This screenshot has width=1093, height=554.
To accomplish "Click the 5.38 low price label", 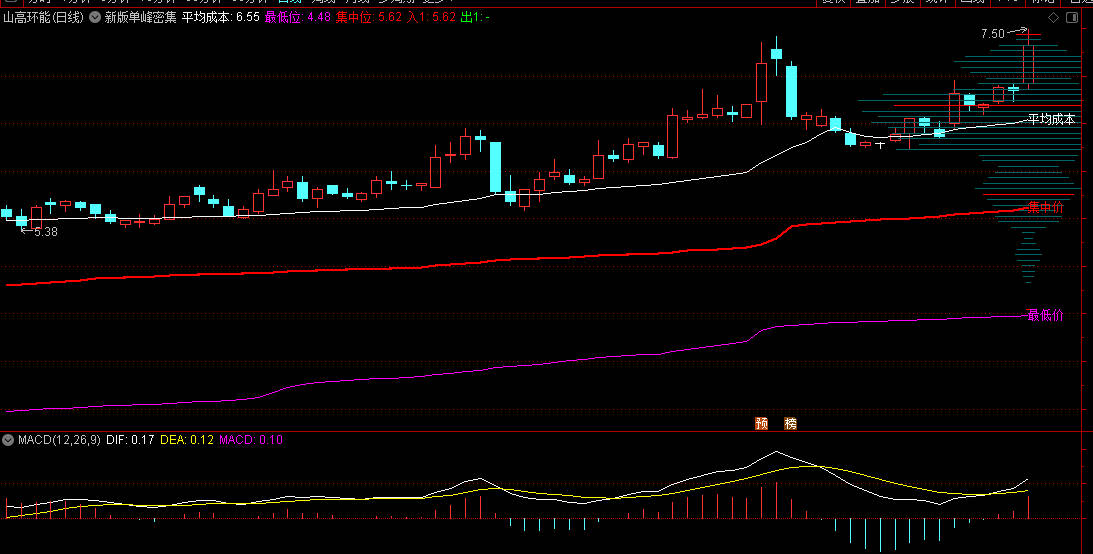I will tap(45, 232).
